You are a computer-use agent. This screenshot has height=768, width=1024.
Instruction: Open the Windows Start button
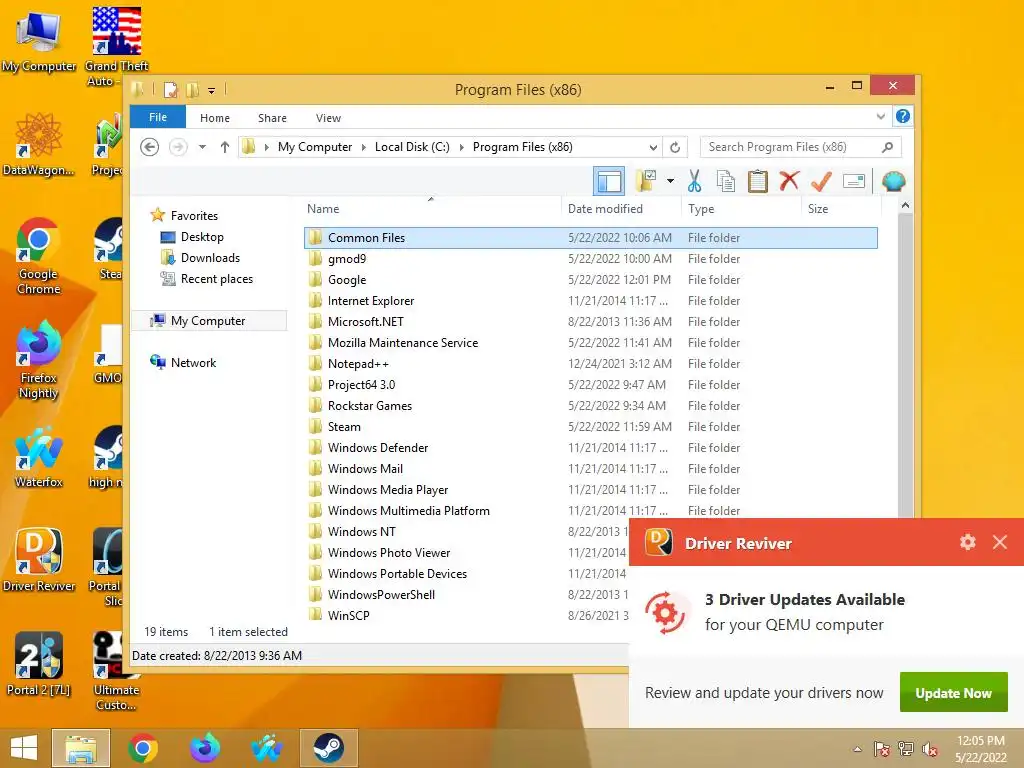[x=24, y=748]
